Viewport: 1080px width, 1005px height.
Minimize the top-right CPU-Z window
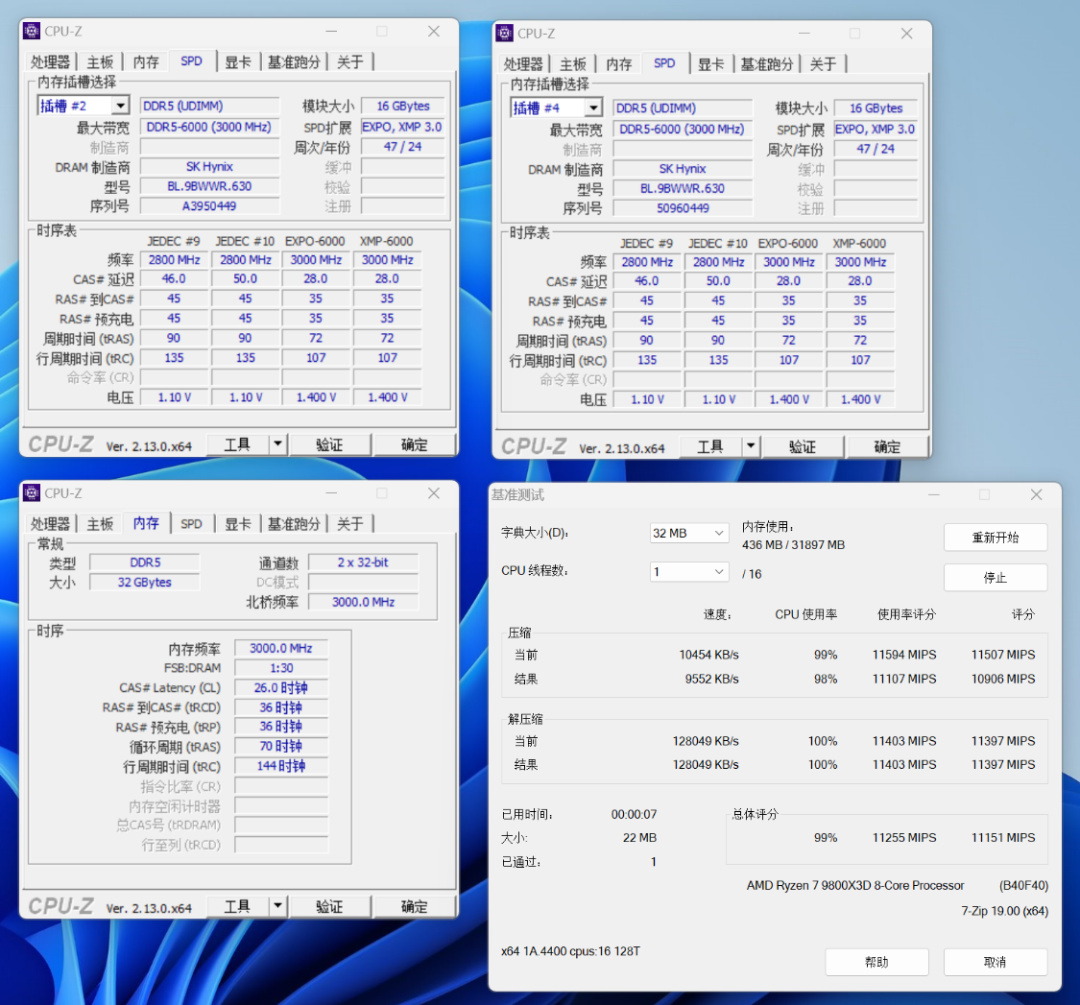click(804, 33)
